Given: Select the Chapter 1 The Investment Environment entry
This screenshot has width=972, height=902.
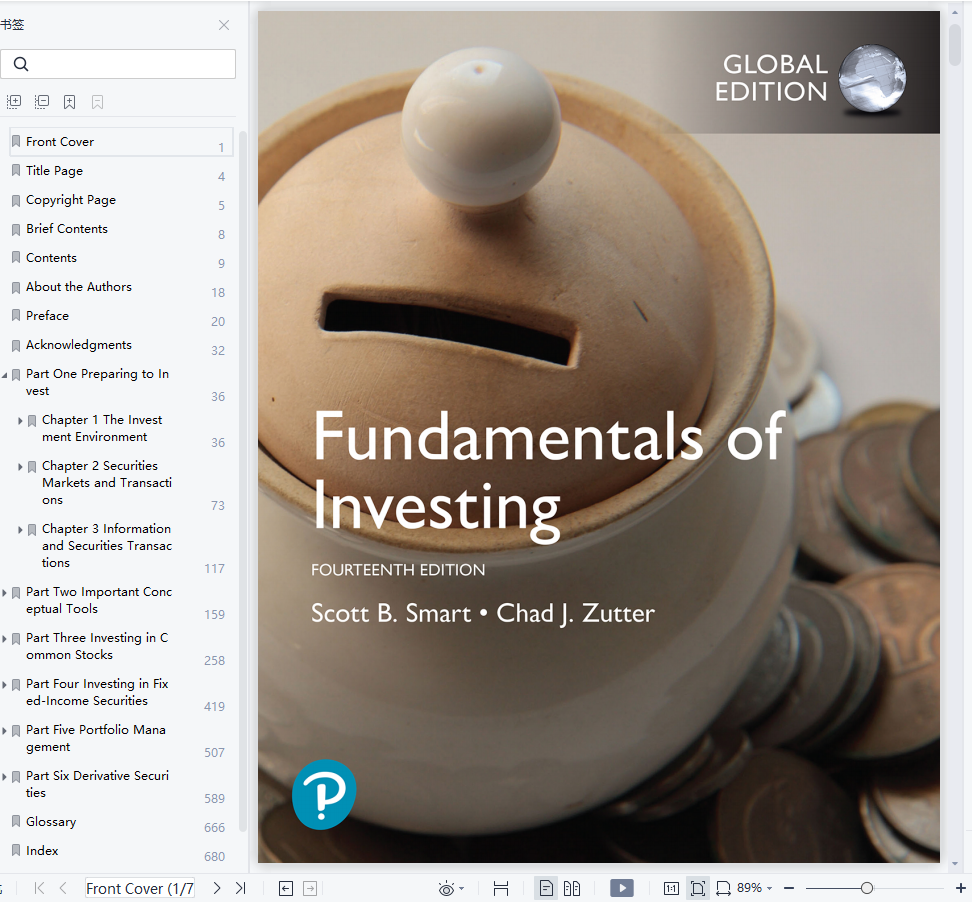Looking at the screenshot, I should point(102,428).
